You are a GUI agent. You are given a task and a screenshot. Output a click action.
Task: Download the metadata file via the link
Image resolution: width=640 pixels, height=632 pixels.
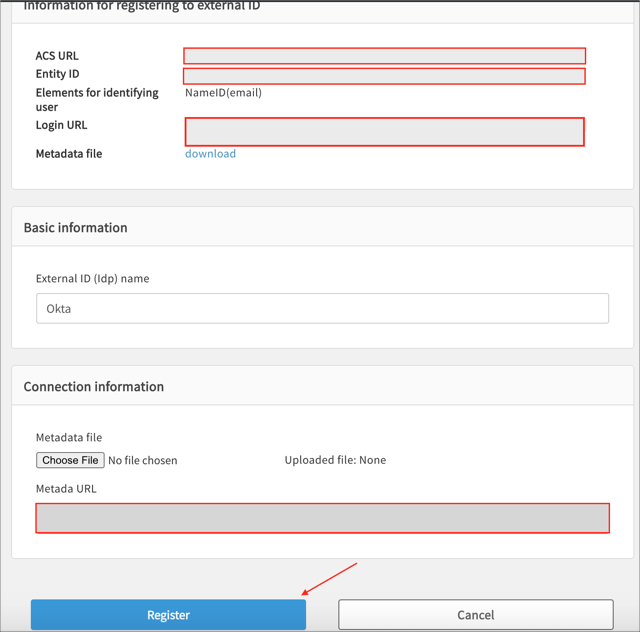(210, 154)
